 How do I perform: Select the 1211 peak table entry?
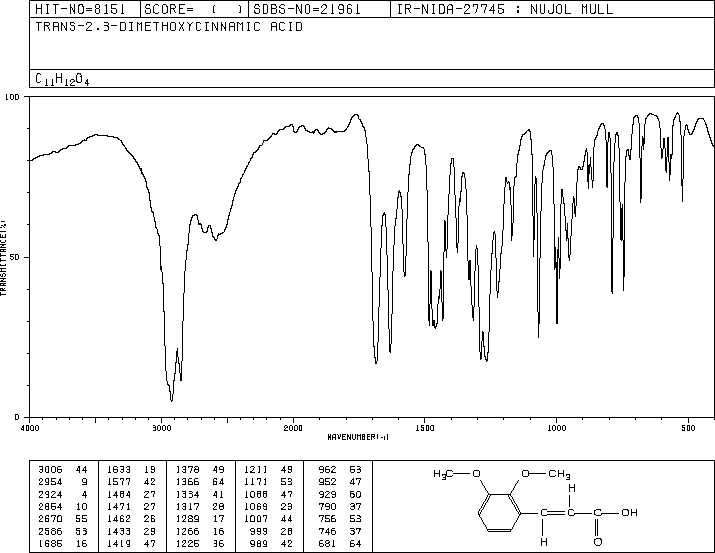[268, 469]
